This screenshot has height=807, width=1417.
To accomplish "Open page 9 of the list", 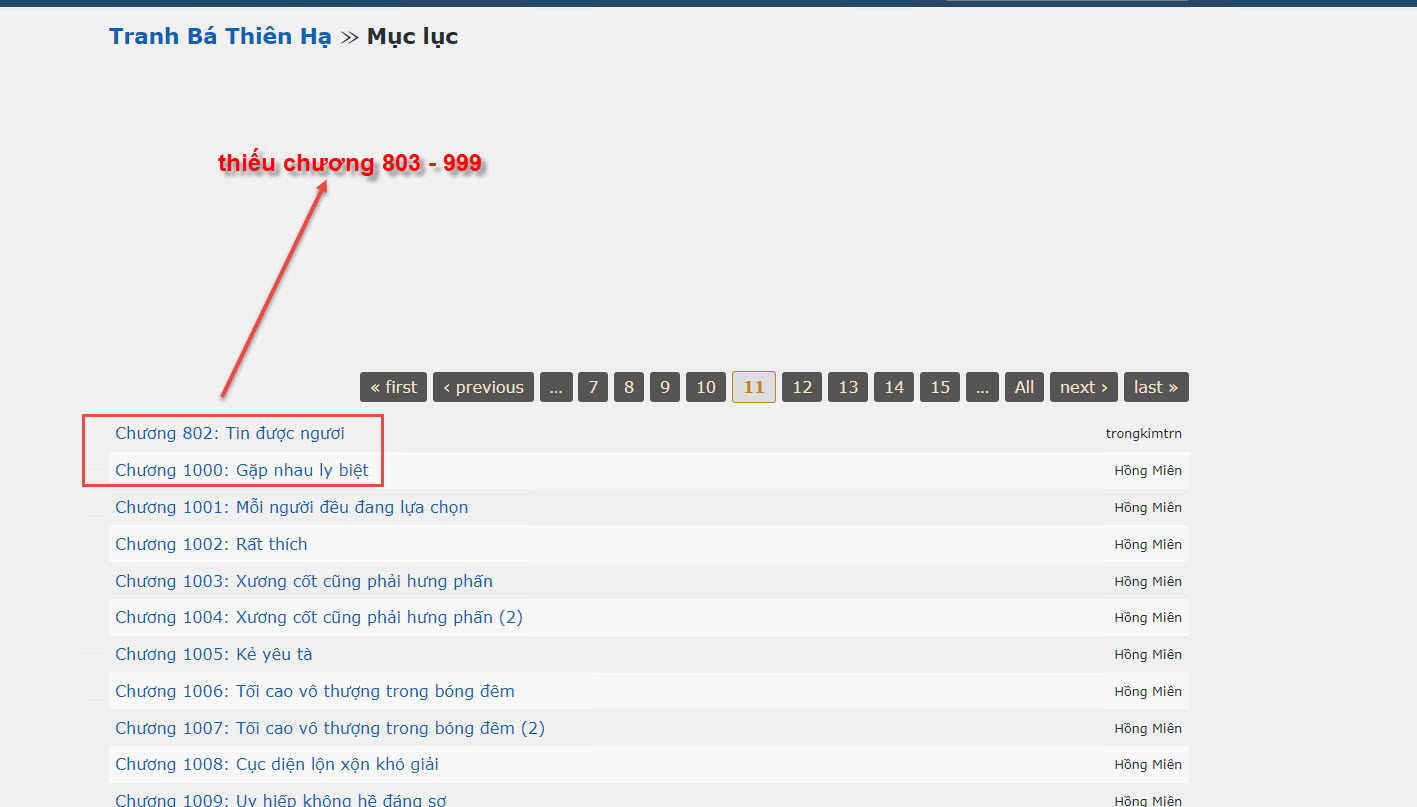I will pos(665,387).
